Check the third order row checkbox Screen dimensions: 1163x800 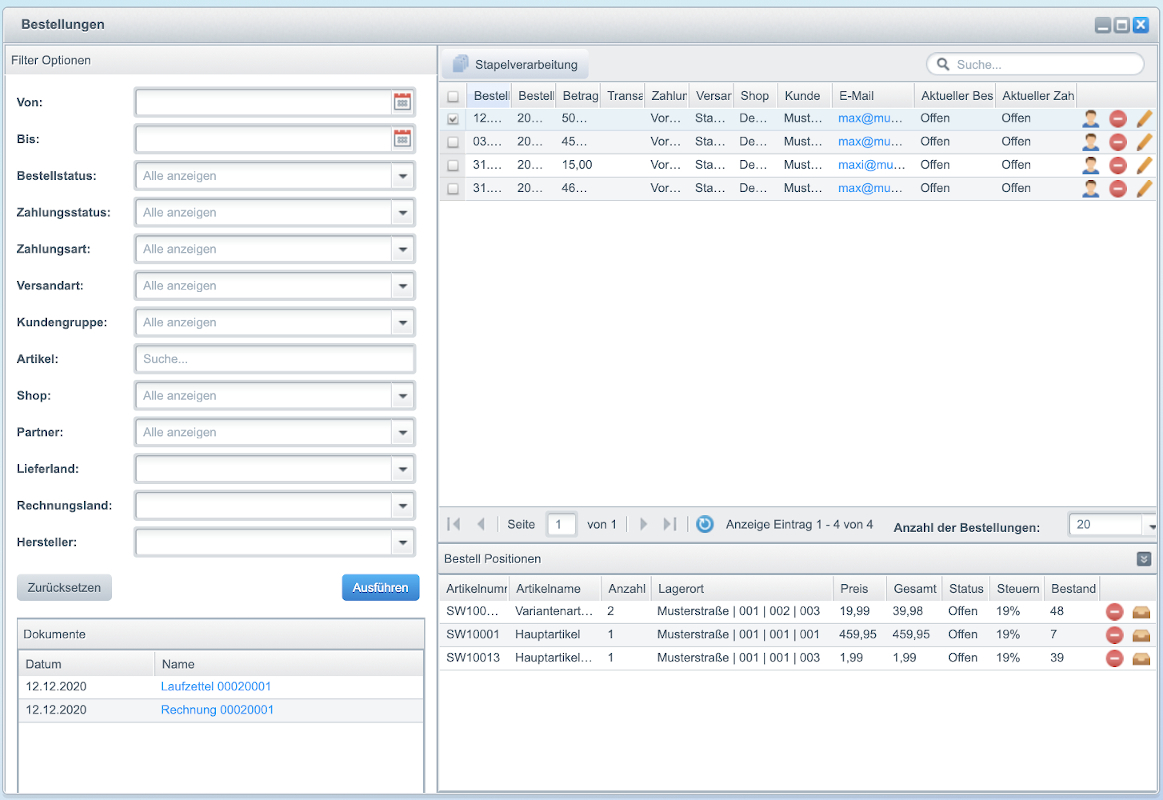pos(453,165)
